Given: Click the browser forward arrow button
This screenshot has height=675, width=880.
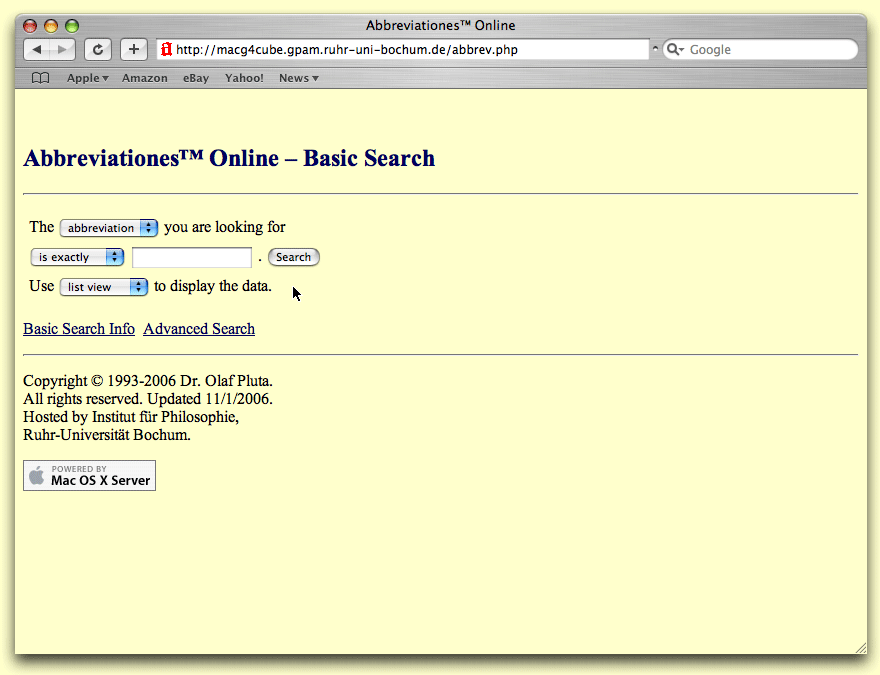Looking at the screenshot, I should [x=62, y=49].
